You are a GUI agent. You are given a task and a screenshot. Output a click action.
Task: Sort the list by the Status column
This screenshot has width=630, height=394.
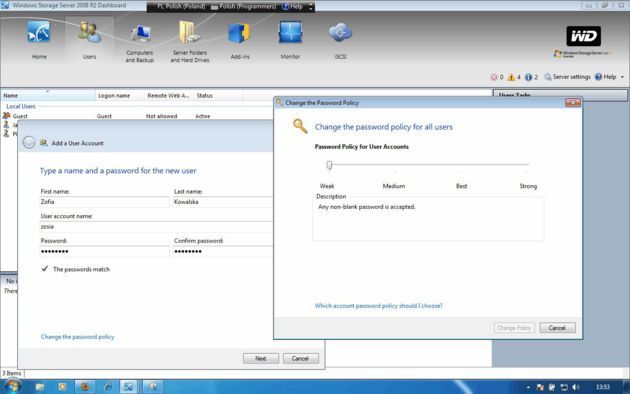(218, 96)
